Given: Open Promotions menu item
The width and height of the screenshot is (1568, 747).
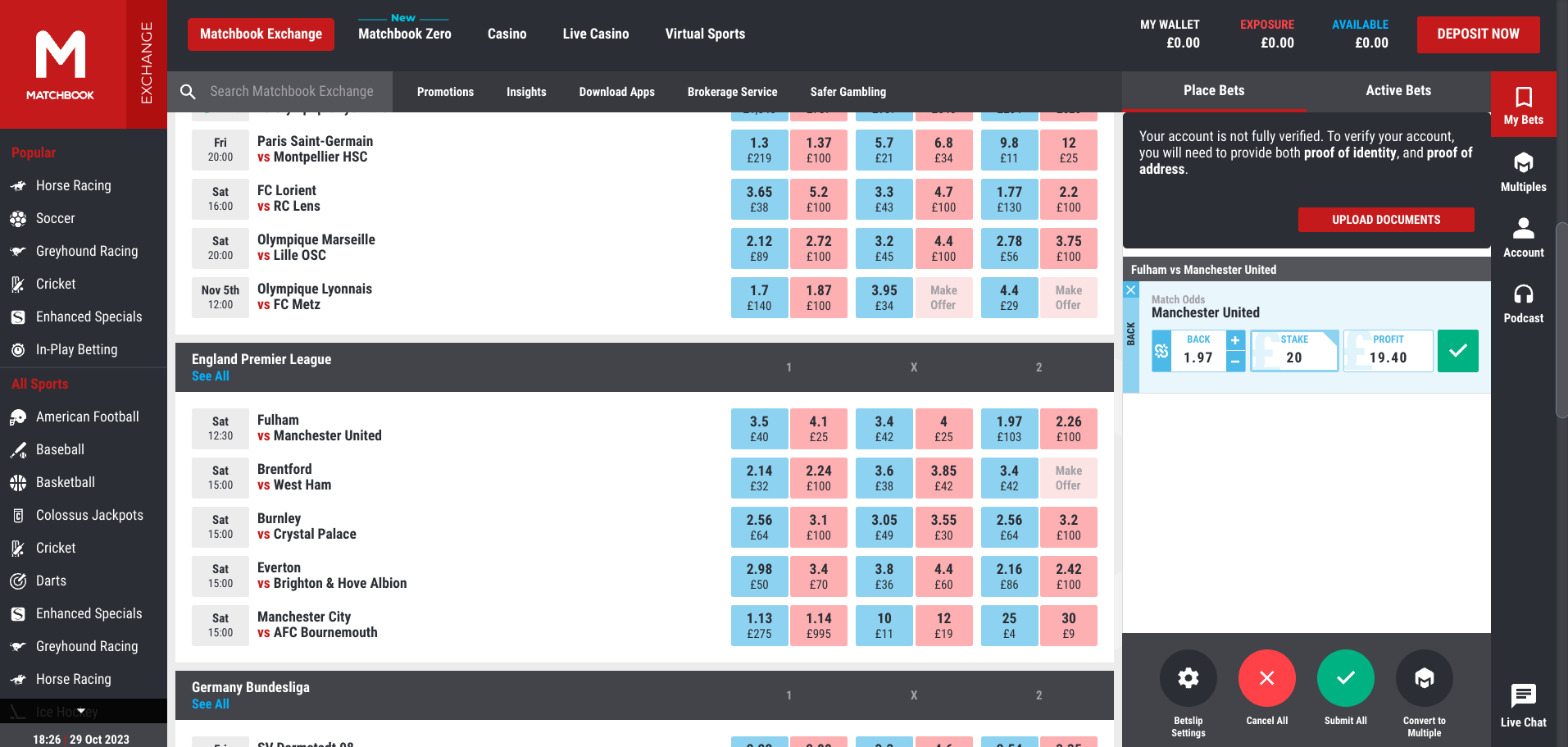Looking at the screenshot, I should click(445, 92).
